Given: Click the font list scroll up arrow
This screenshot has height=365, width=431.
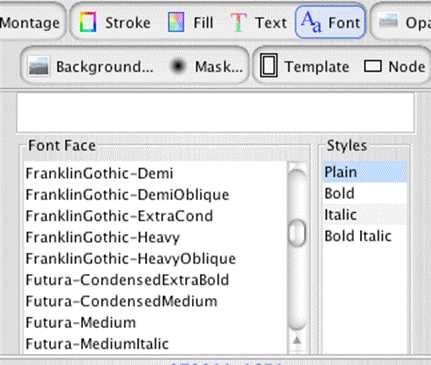Looking at the screenshot, I should click(297, 340).
